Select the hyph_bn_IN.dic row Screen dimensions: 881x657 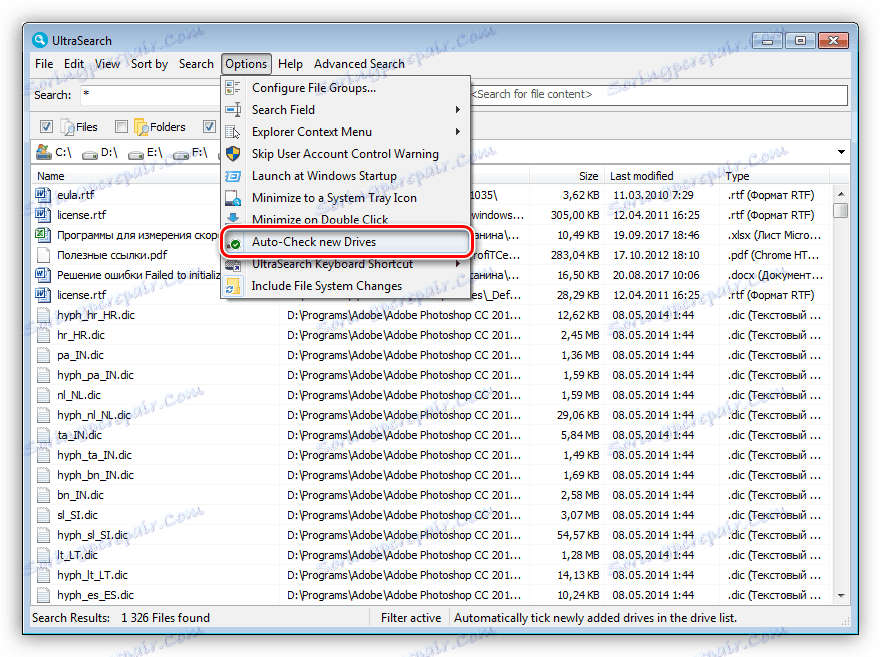point(430,475)
